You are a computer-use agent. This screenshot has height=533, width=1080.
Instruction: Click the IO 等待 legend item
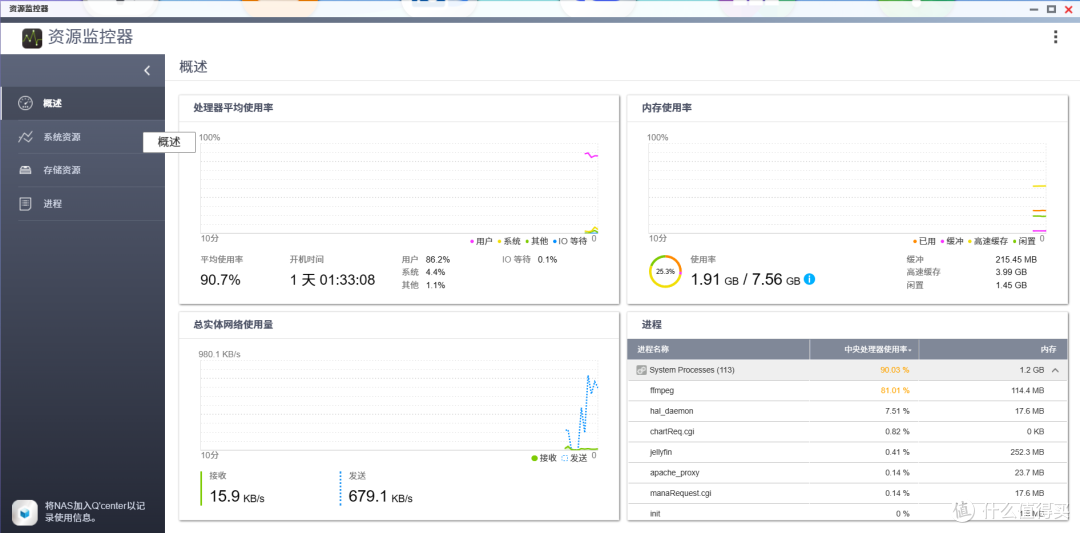point(570,241)
